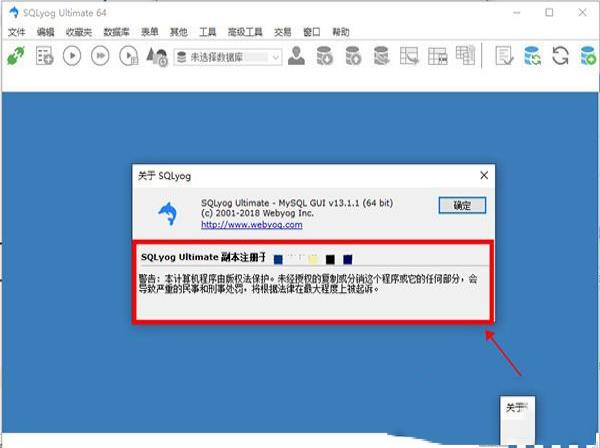Open the 工具 menu
600x448 pixels.
tap(208, 32)
